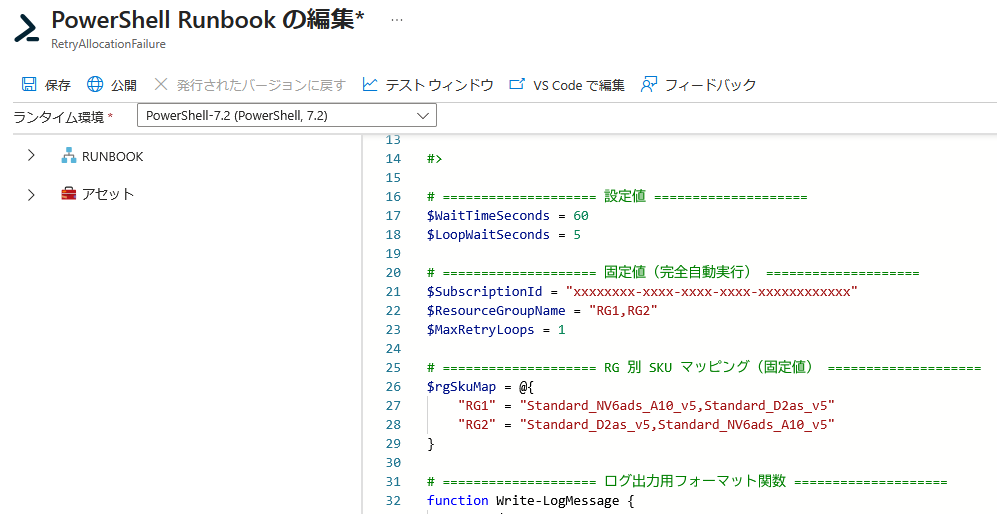This screenshot has height=514, width=997.
Task: Expand the RUNBOOK tree node
Action: coord(31,156)
